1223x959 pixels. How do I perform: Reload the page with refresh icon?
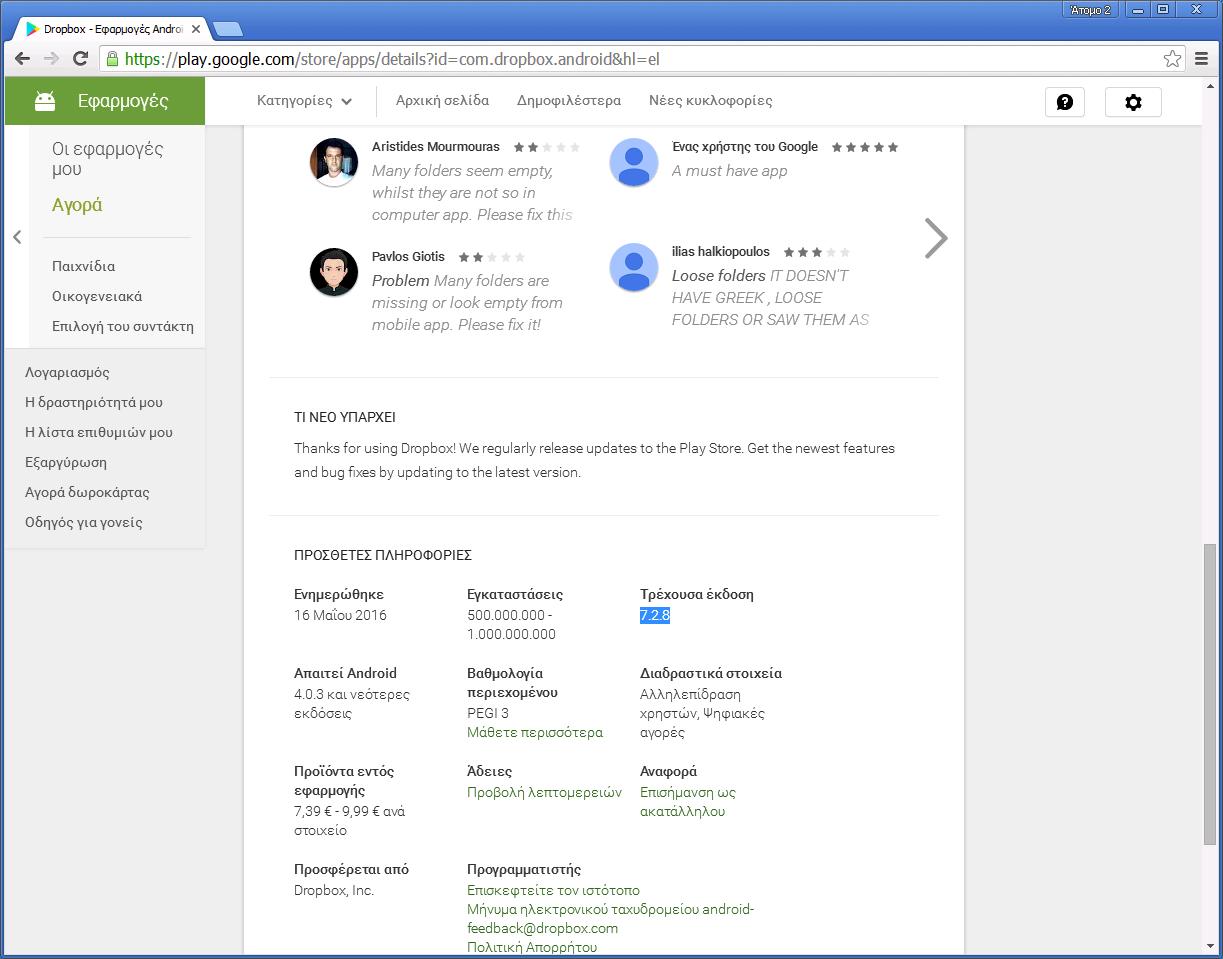click(81, 59)
